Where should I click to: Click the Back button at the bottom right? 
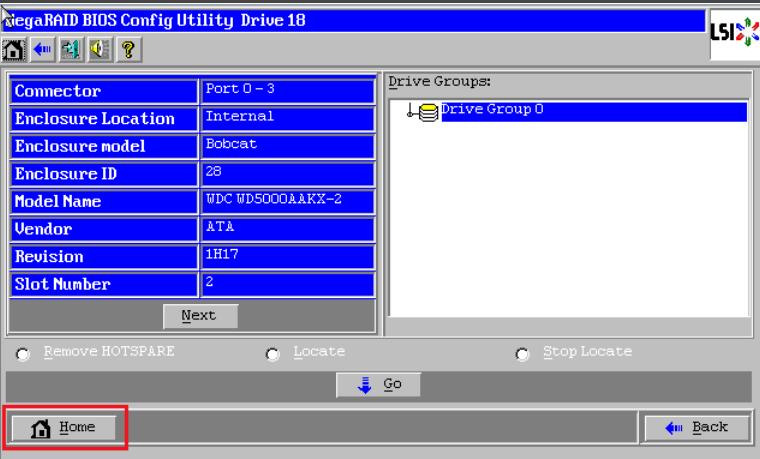point(697,427)
